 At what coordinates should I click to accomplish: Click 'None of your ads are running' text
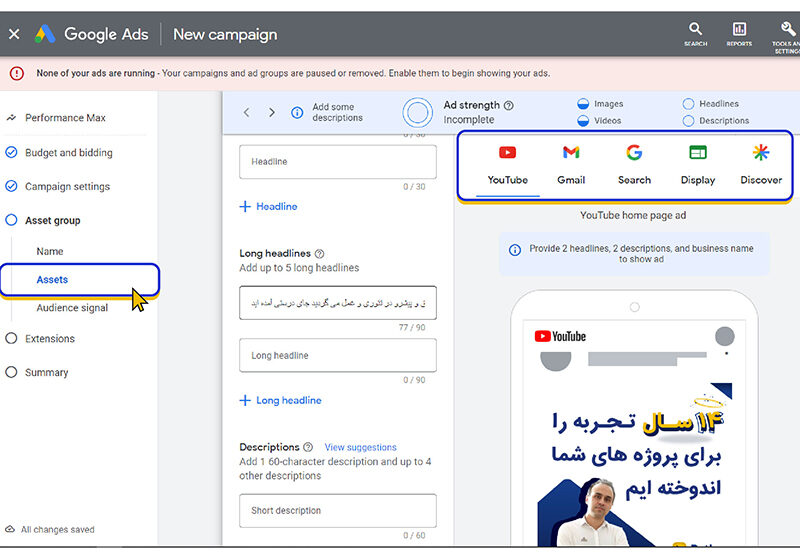[x=95, y=73]
